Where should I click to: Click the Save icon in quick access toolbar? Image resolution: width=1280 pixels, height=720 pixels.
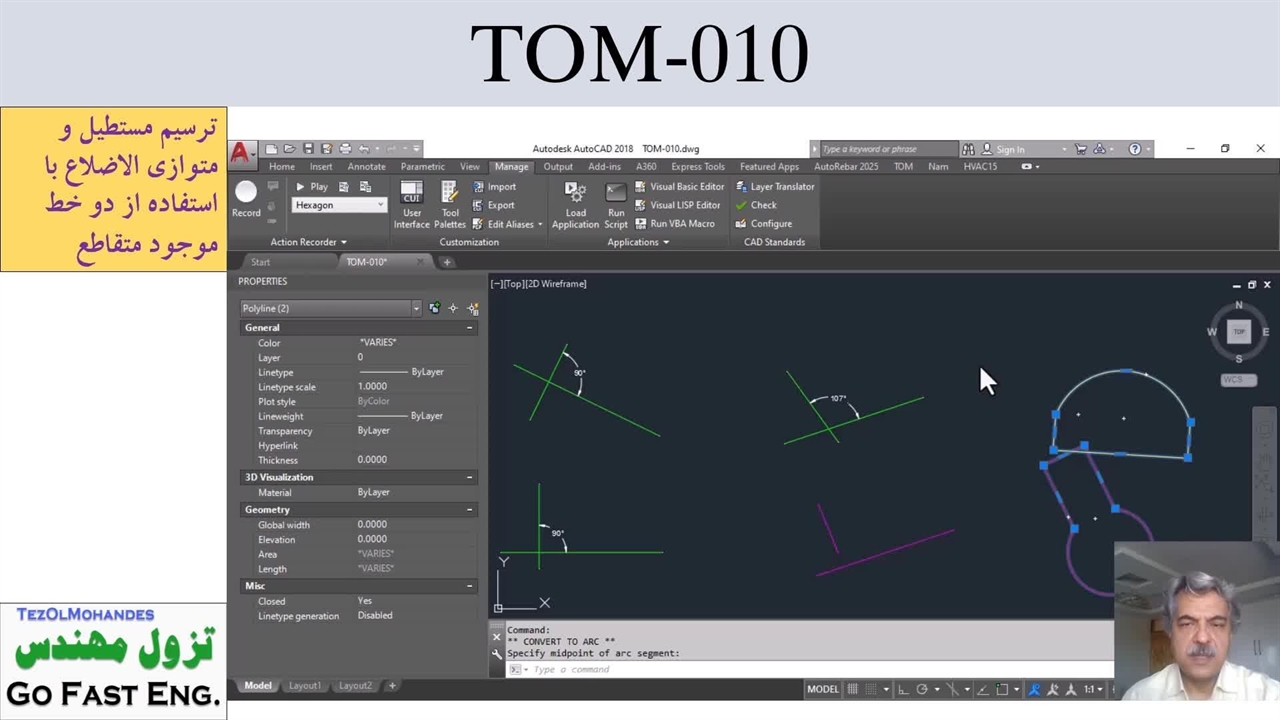click(x=308, y=149)
